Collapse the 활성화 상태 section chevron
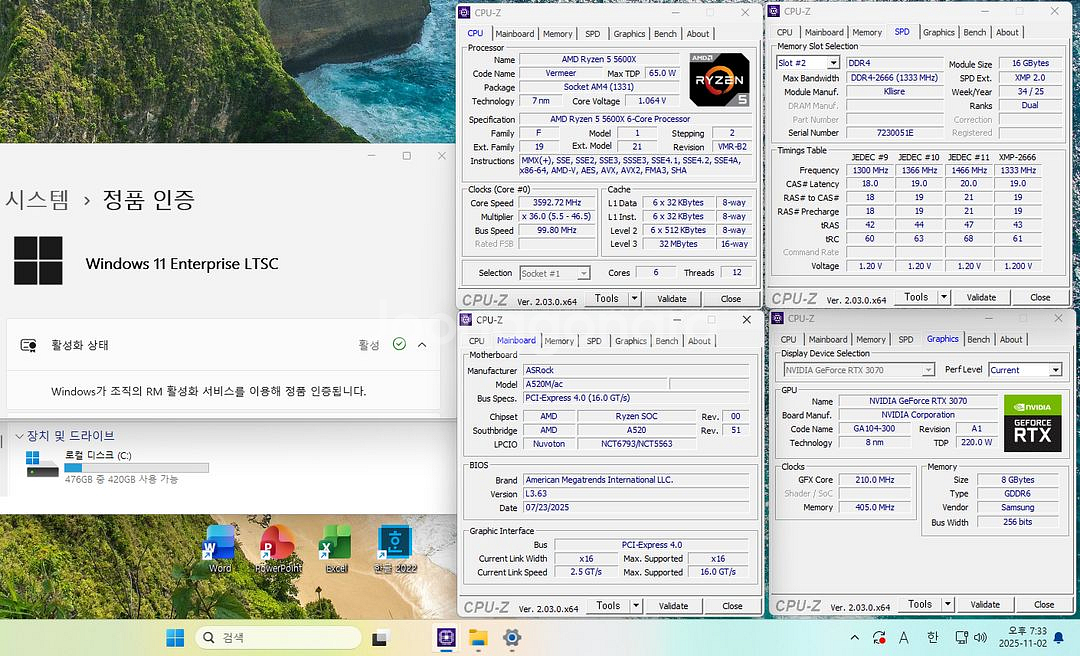 click(x=421, y=342)
